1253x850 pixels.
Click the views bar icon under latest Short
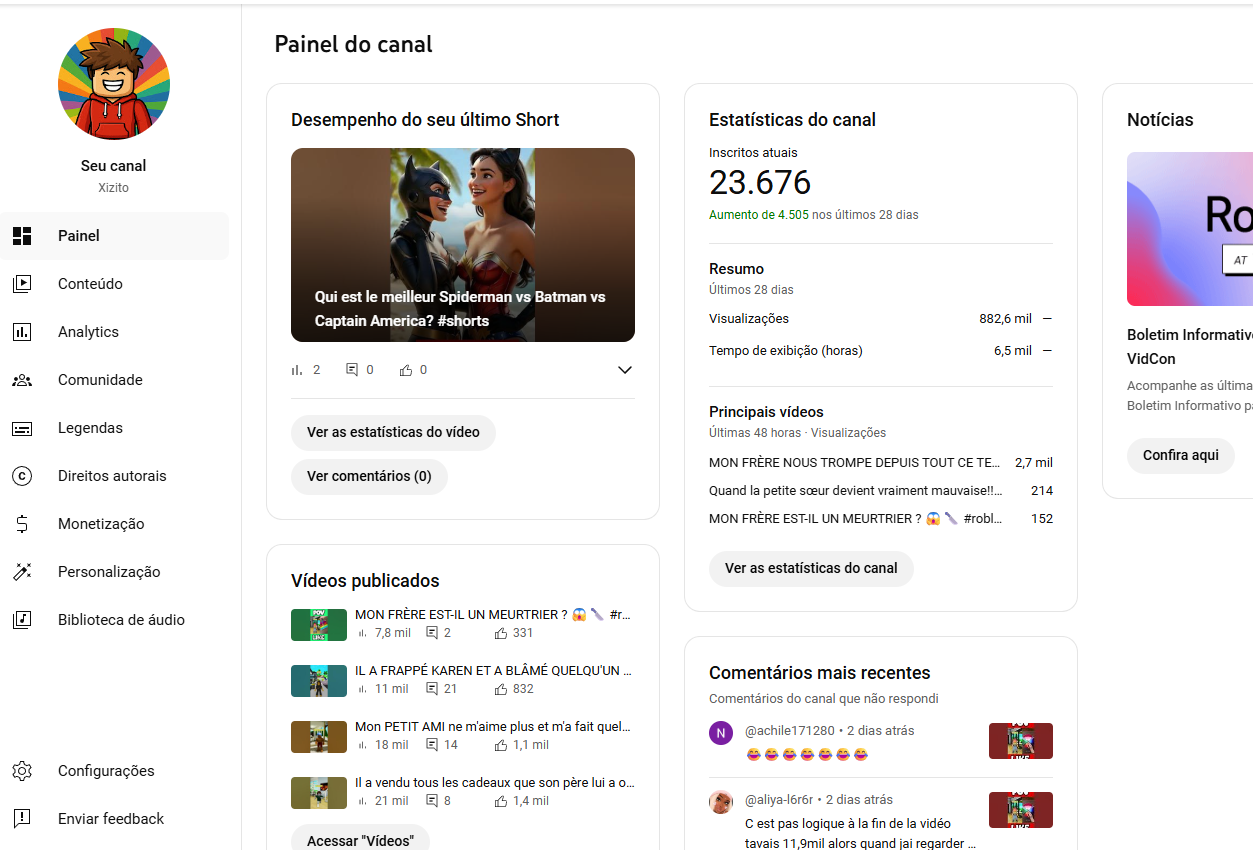[x=297, y=370]
